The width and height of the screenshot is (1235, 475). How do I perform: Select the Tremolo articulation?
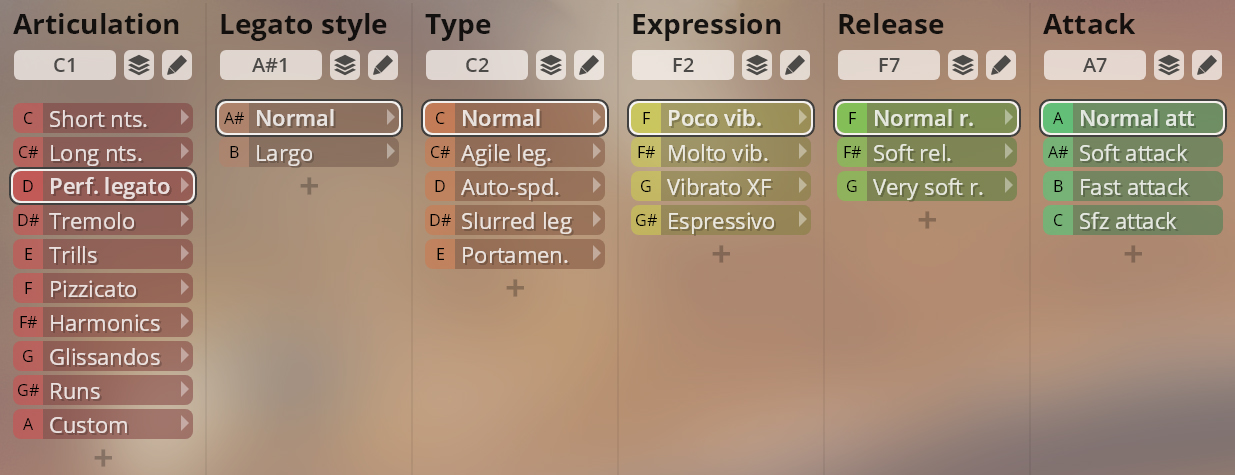(x=103, y=221)
